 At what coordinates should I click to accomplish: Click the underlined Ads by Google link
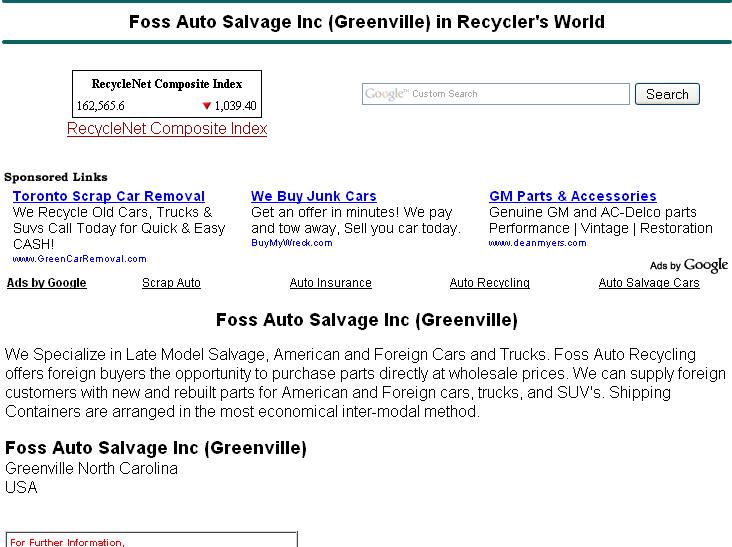click(47, 283)
